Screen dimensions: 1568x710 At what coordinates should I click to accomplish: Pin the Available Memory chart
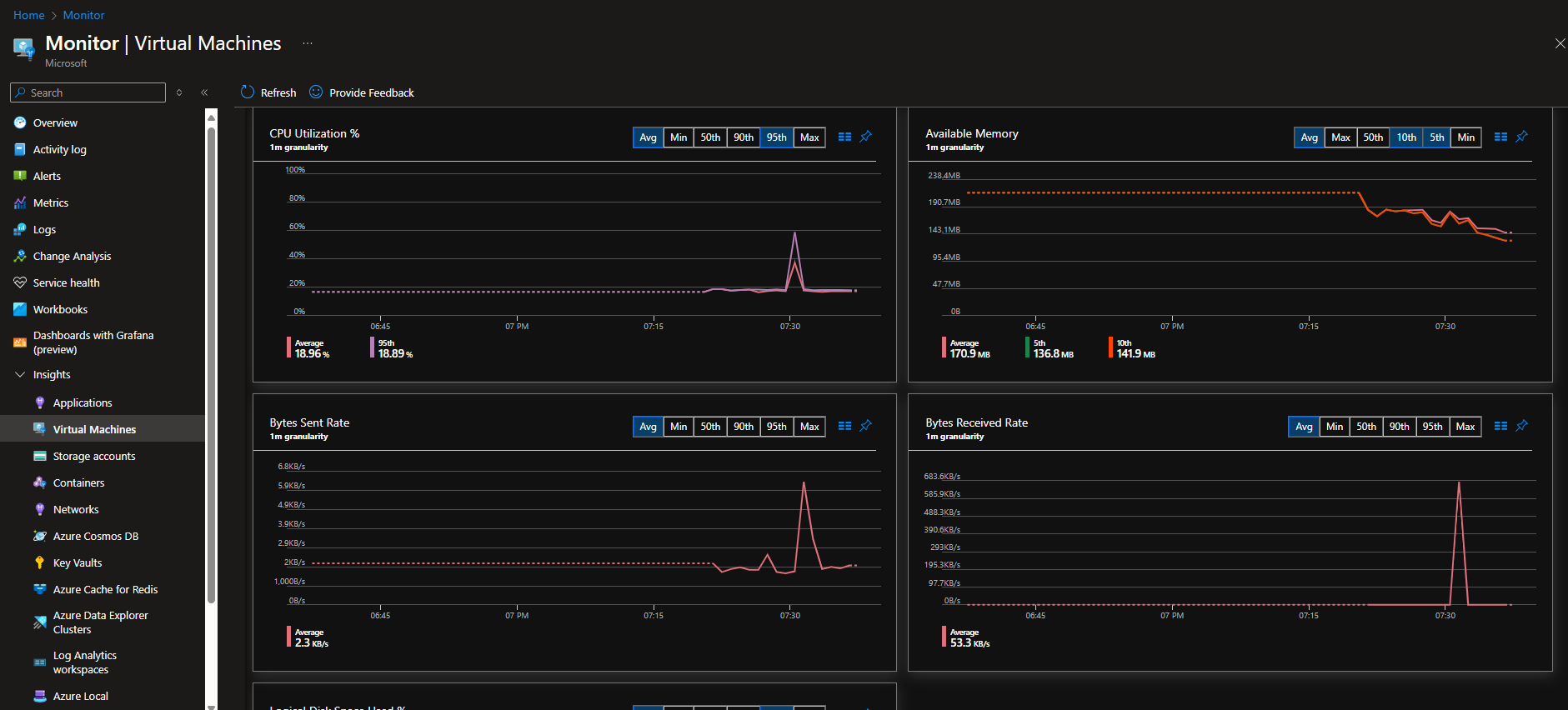pos(1521,137)
